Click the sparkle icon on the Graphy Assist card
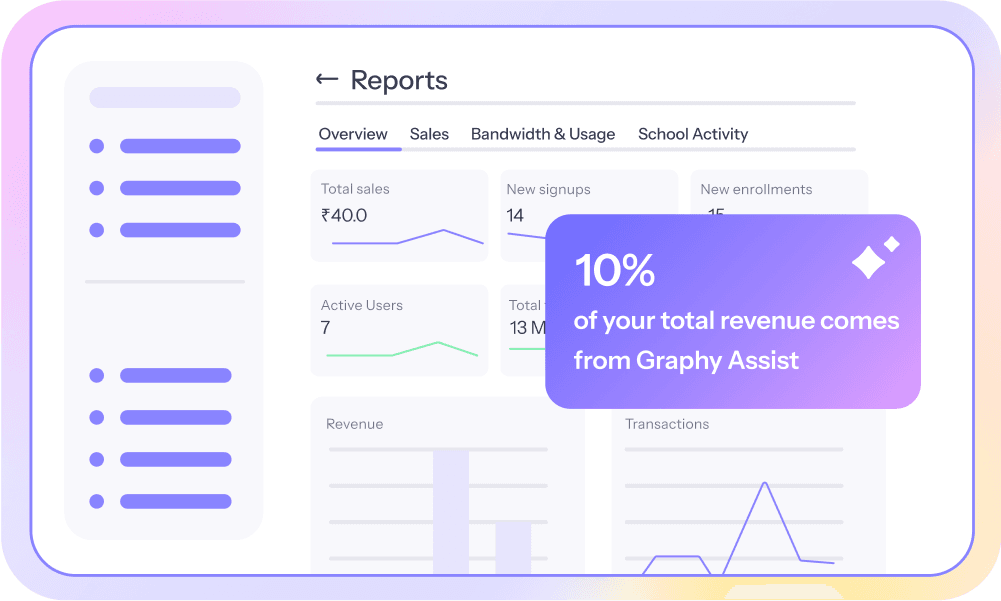Viewport: 1001px width, 601px height. (875, 257)
